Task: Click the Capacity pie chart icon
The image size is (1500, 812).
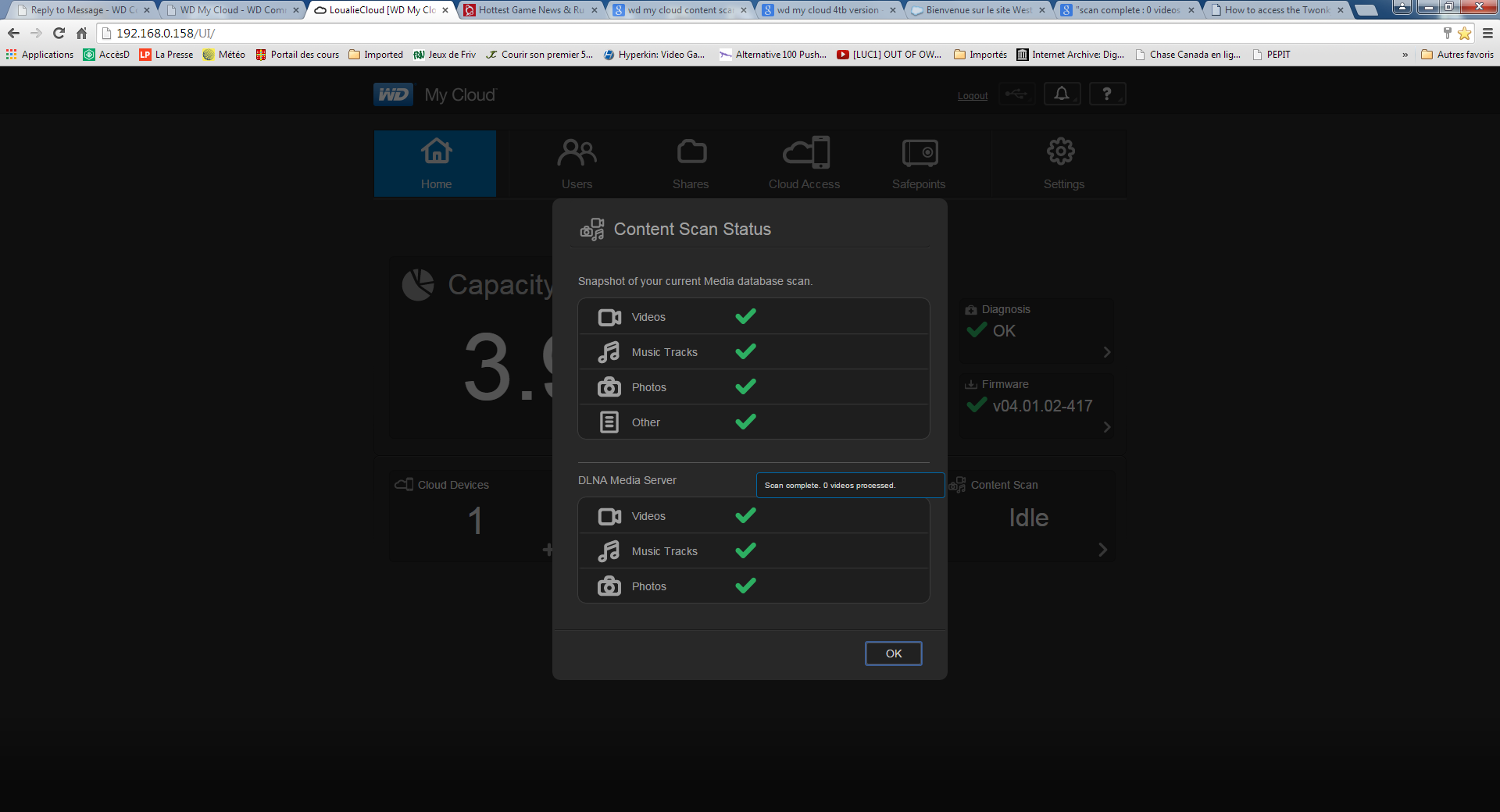Action: click(x=418, y=285)
